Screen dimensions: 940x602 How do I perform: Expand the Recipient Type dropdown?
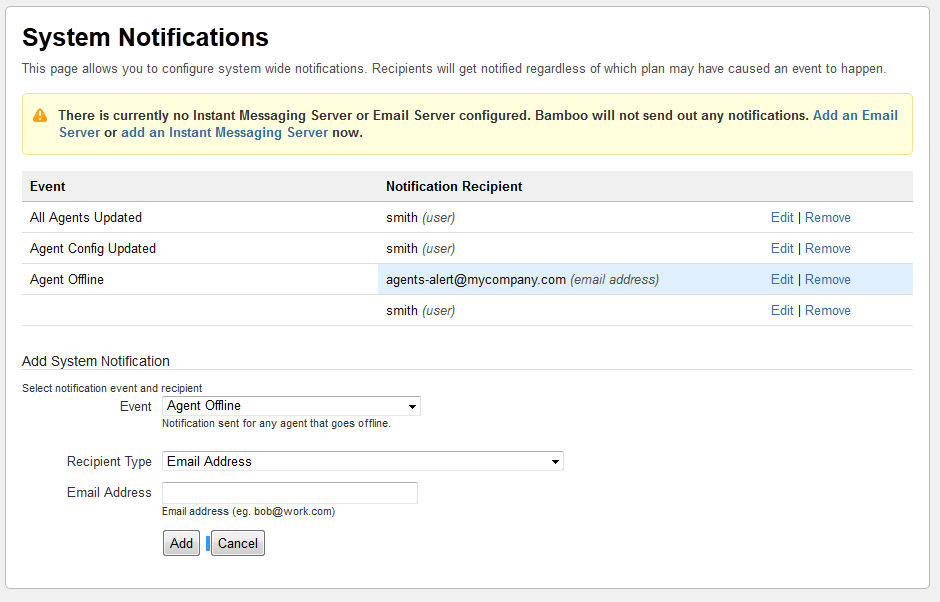(x=363, y=461)
